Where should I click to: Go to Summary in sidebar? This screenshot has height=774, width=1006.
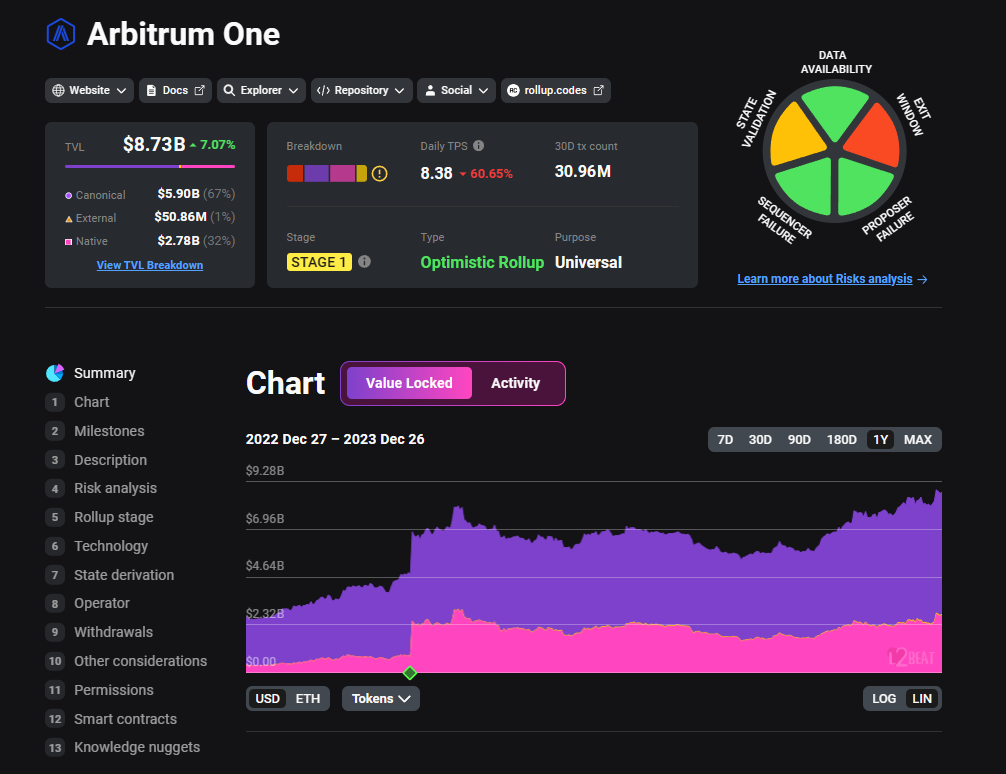(x=105, y=373)
